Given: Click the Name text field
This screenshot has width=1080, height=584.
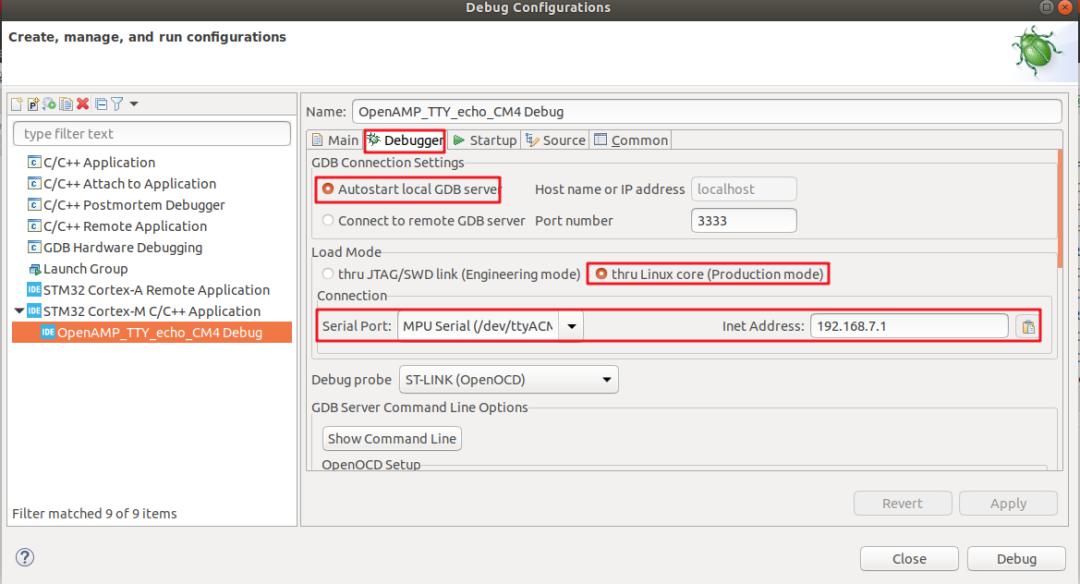Looking at the screenshot, I should [x=707, y=112].
